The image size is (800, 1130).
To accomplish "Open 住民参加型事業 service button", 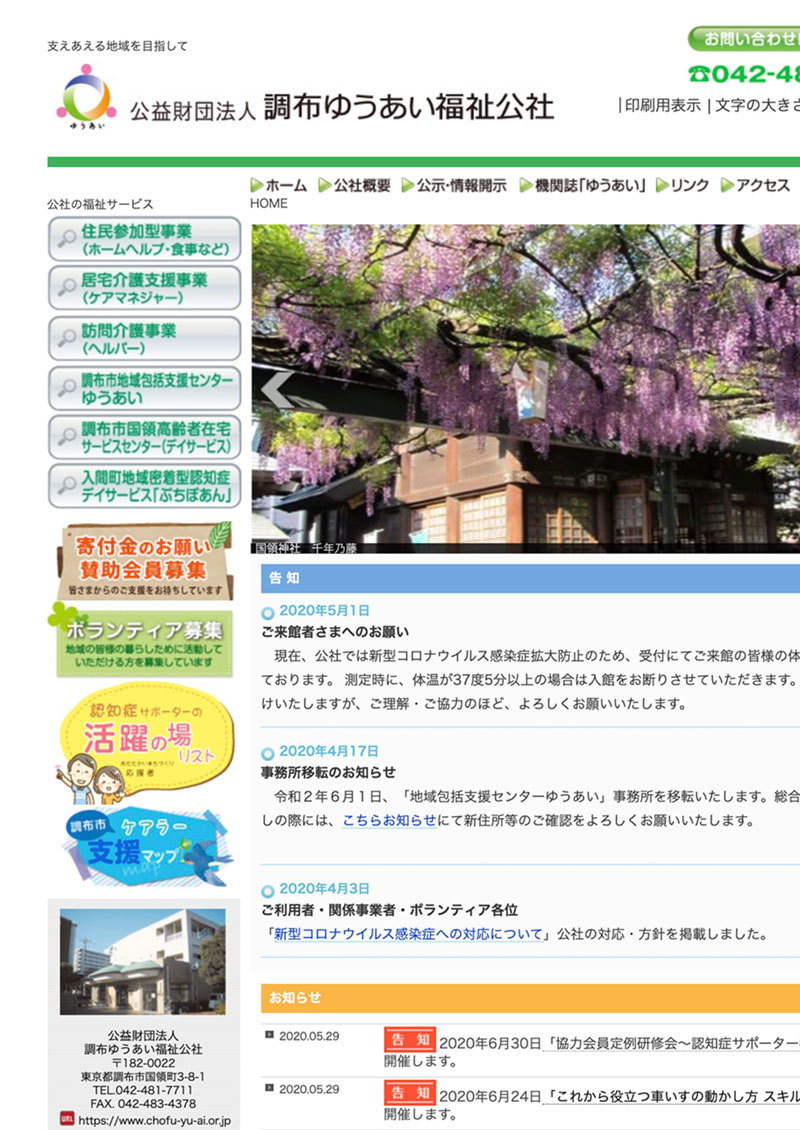I will [x=144, y=239].
